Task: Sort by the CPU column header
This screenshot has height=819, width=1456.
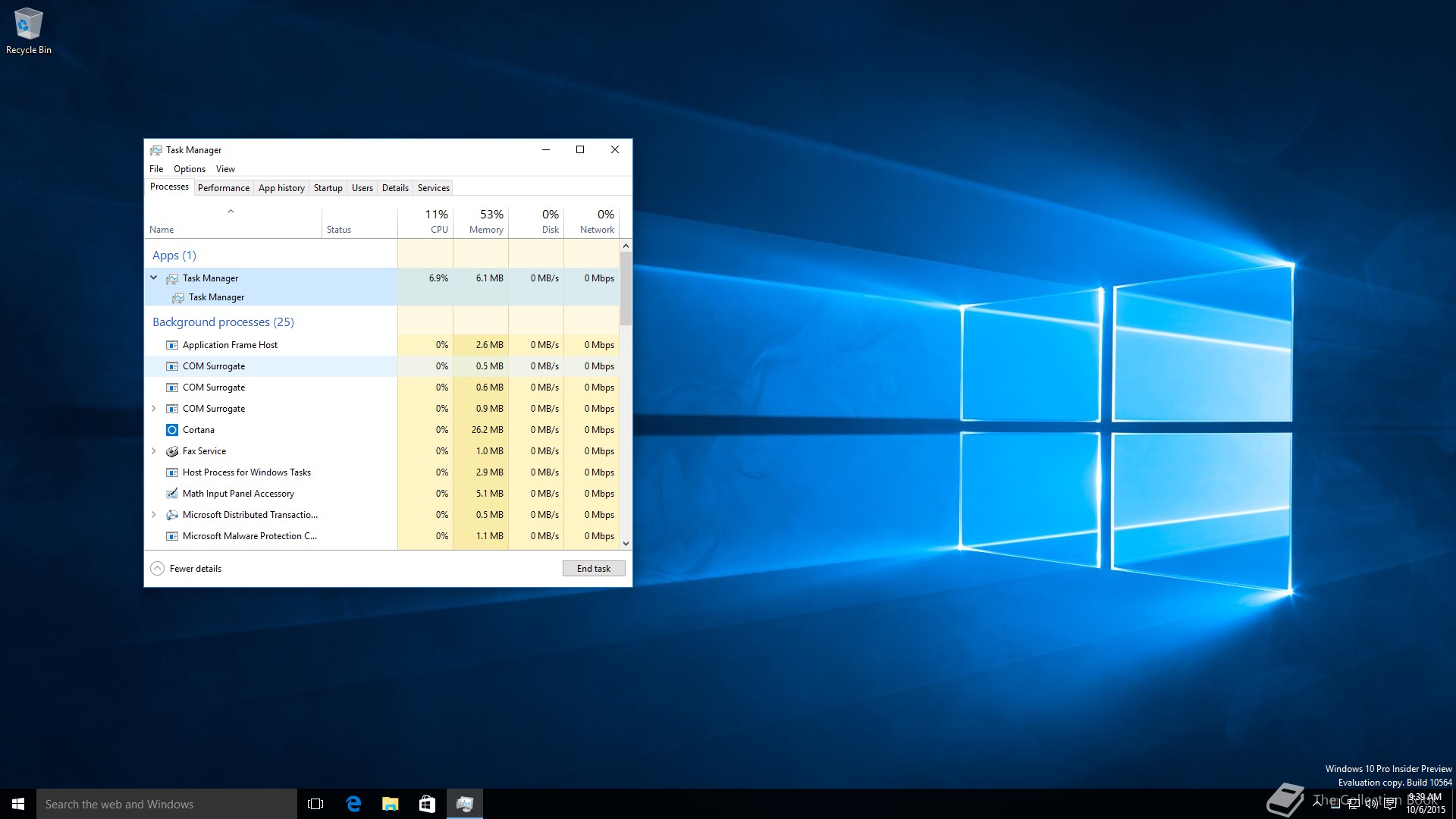Action: point(425,221)
